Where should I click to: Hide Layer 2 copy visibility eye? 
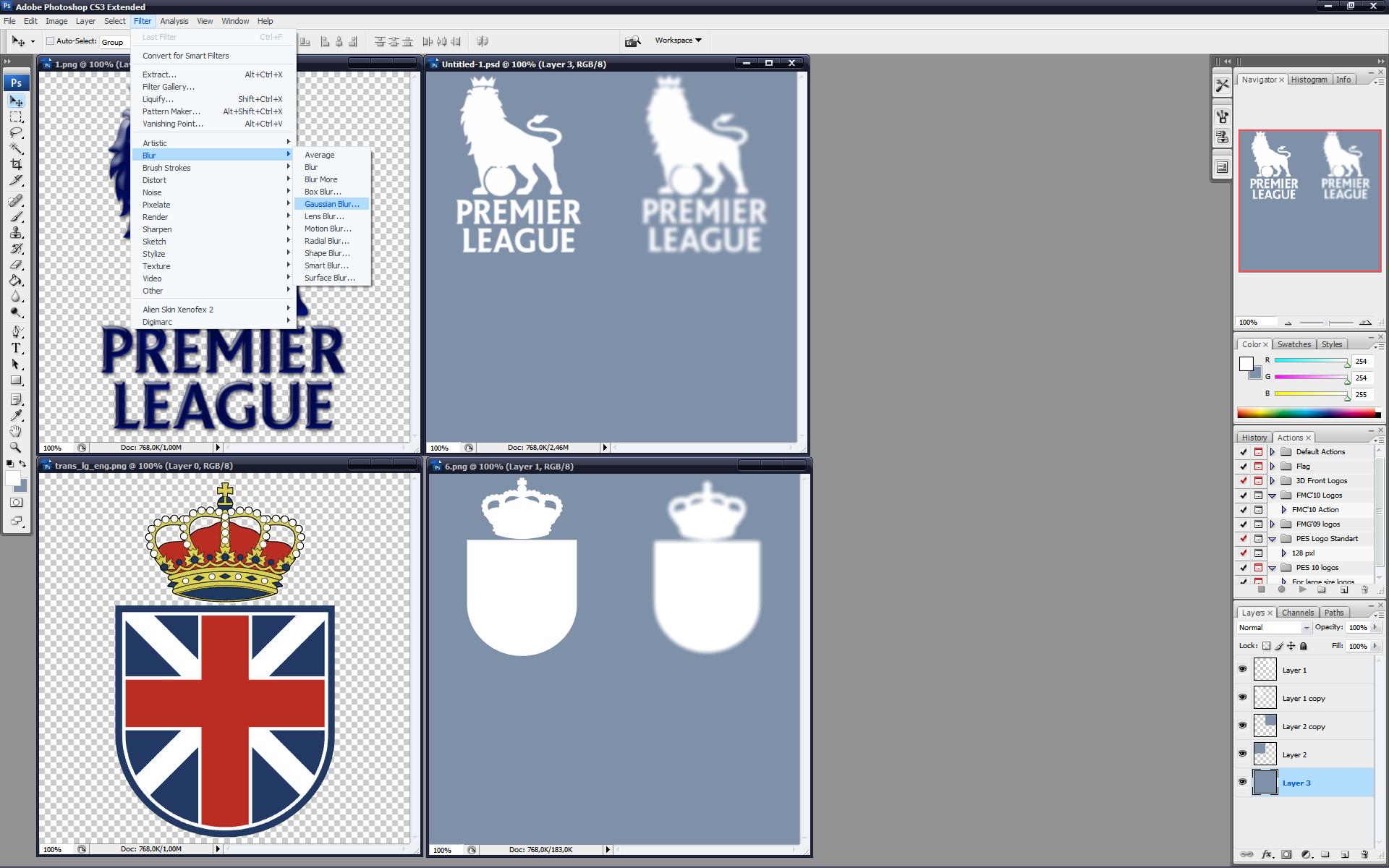(x=1243, y=726)
